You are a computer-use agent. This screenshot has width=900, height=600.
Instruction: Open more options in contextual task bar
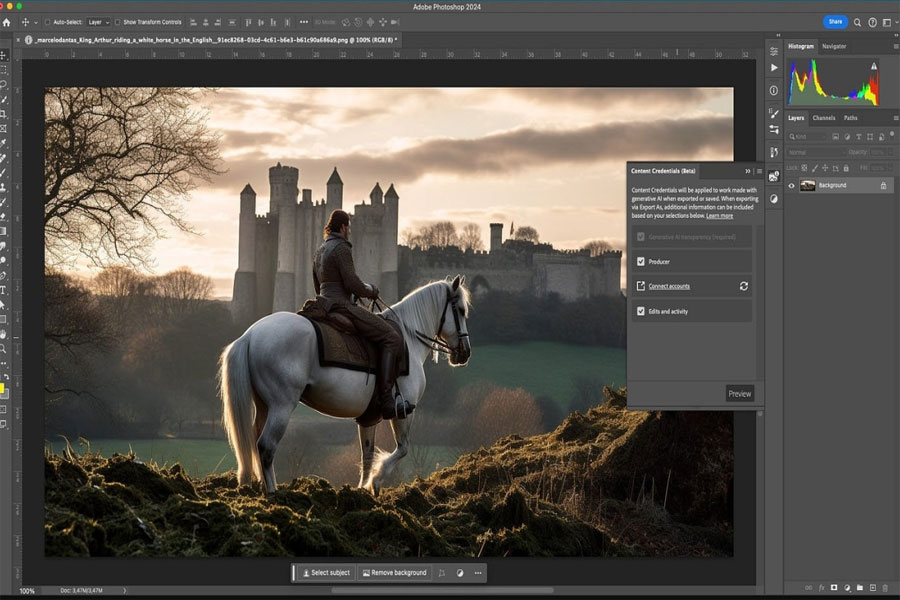coord(478,573)
